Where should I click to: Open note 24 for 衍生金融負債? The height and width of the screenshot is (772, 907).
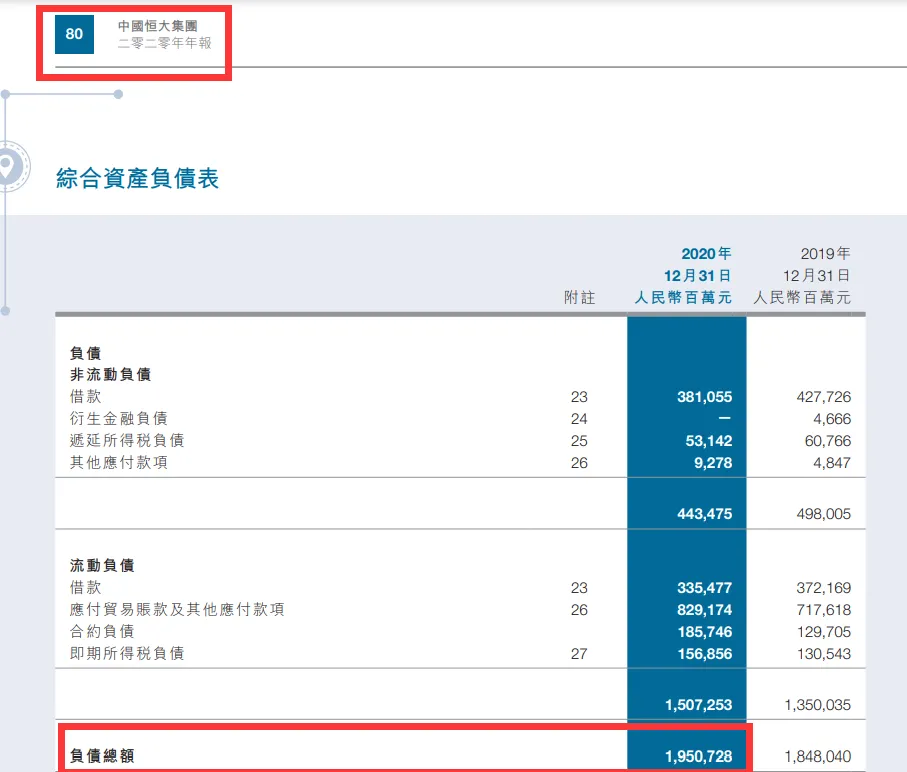579,419
